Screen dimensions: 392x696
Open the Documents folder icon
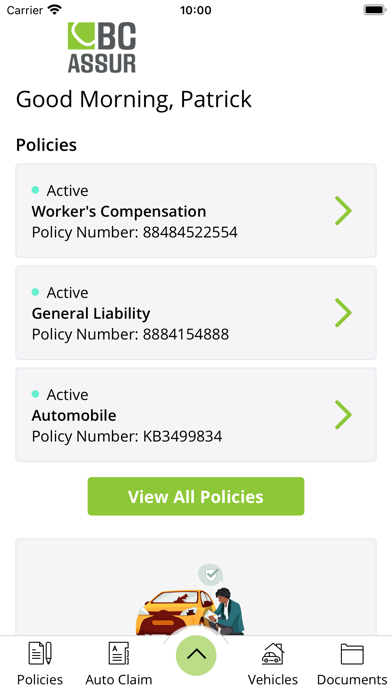coord(352,654)
